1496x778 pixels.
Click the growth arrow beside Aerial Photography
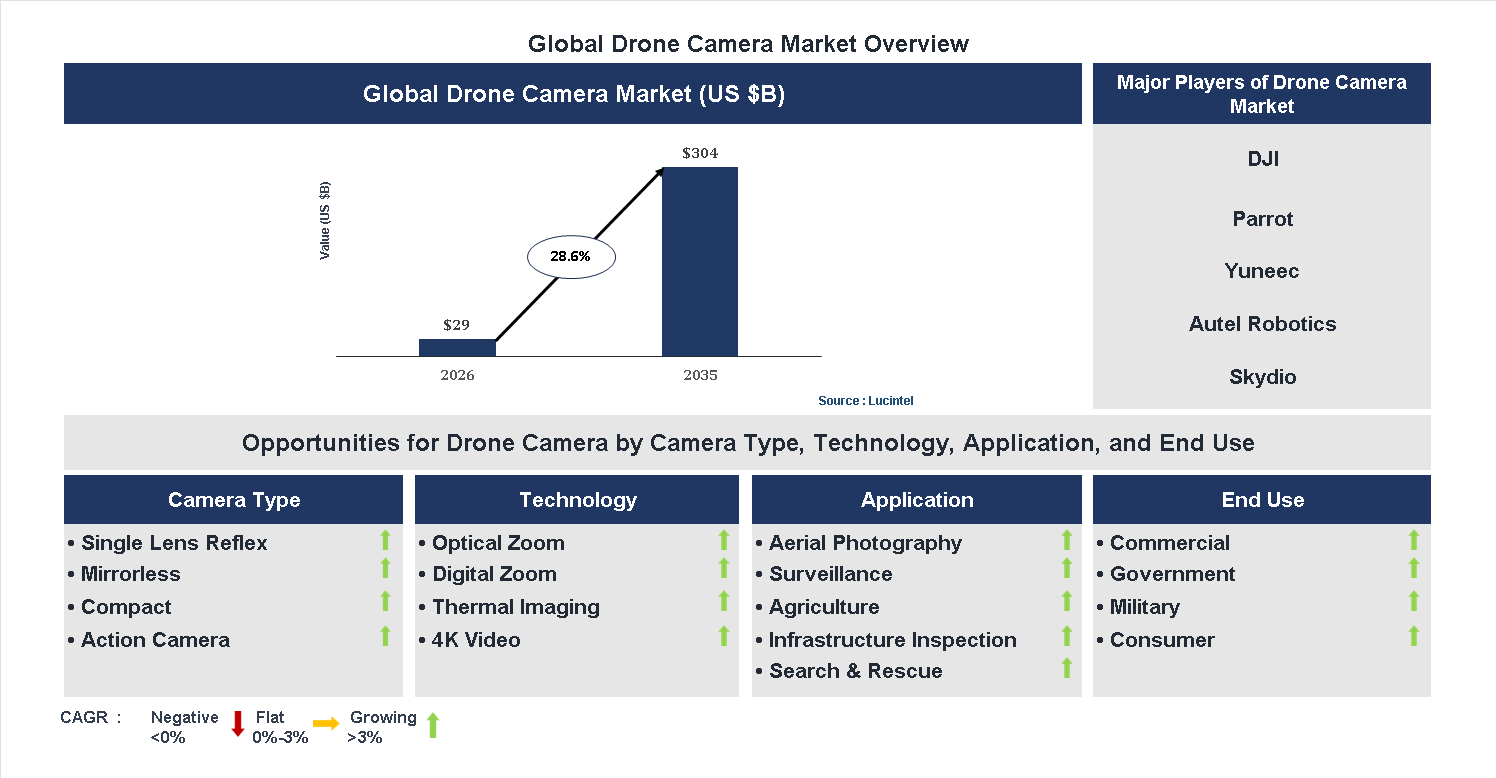[x=1066, y=541]
